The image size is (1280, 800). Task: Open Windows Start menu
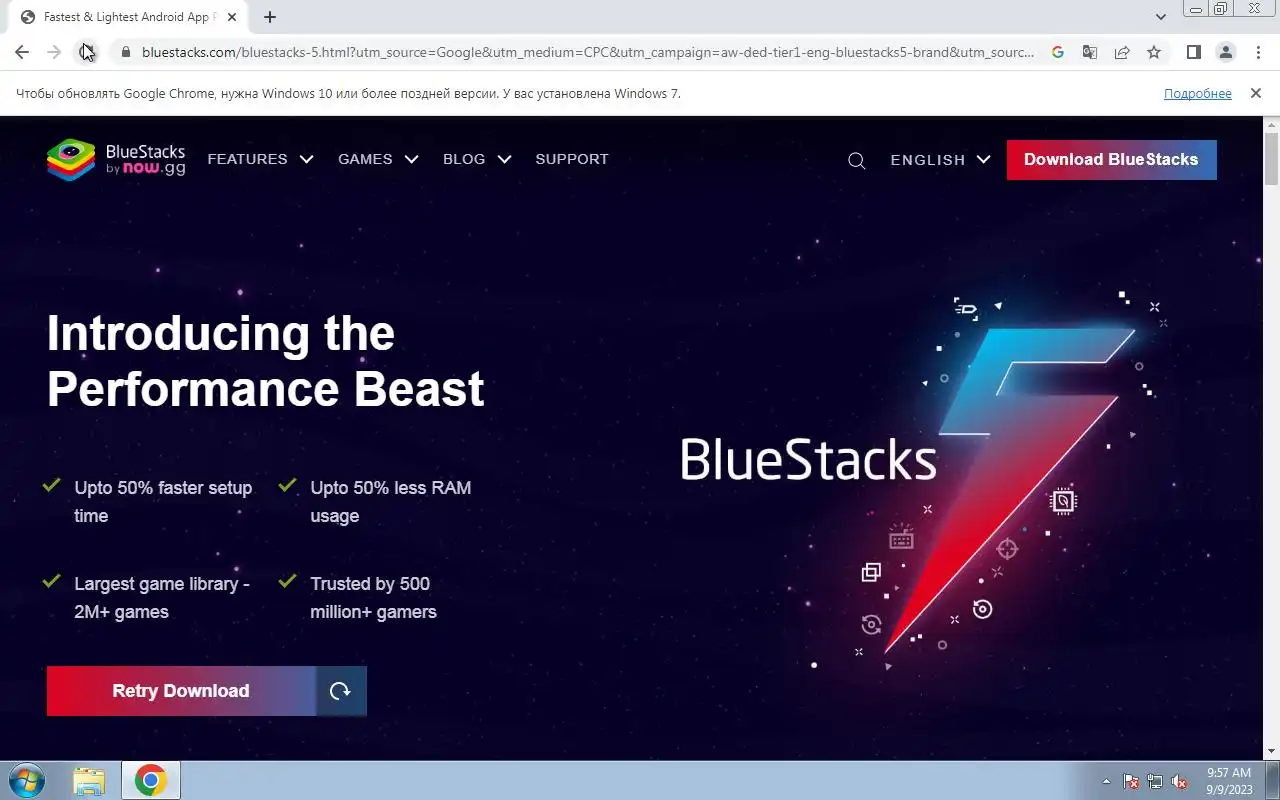26,780
